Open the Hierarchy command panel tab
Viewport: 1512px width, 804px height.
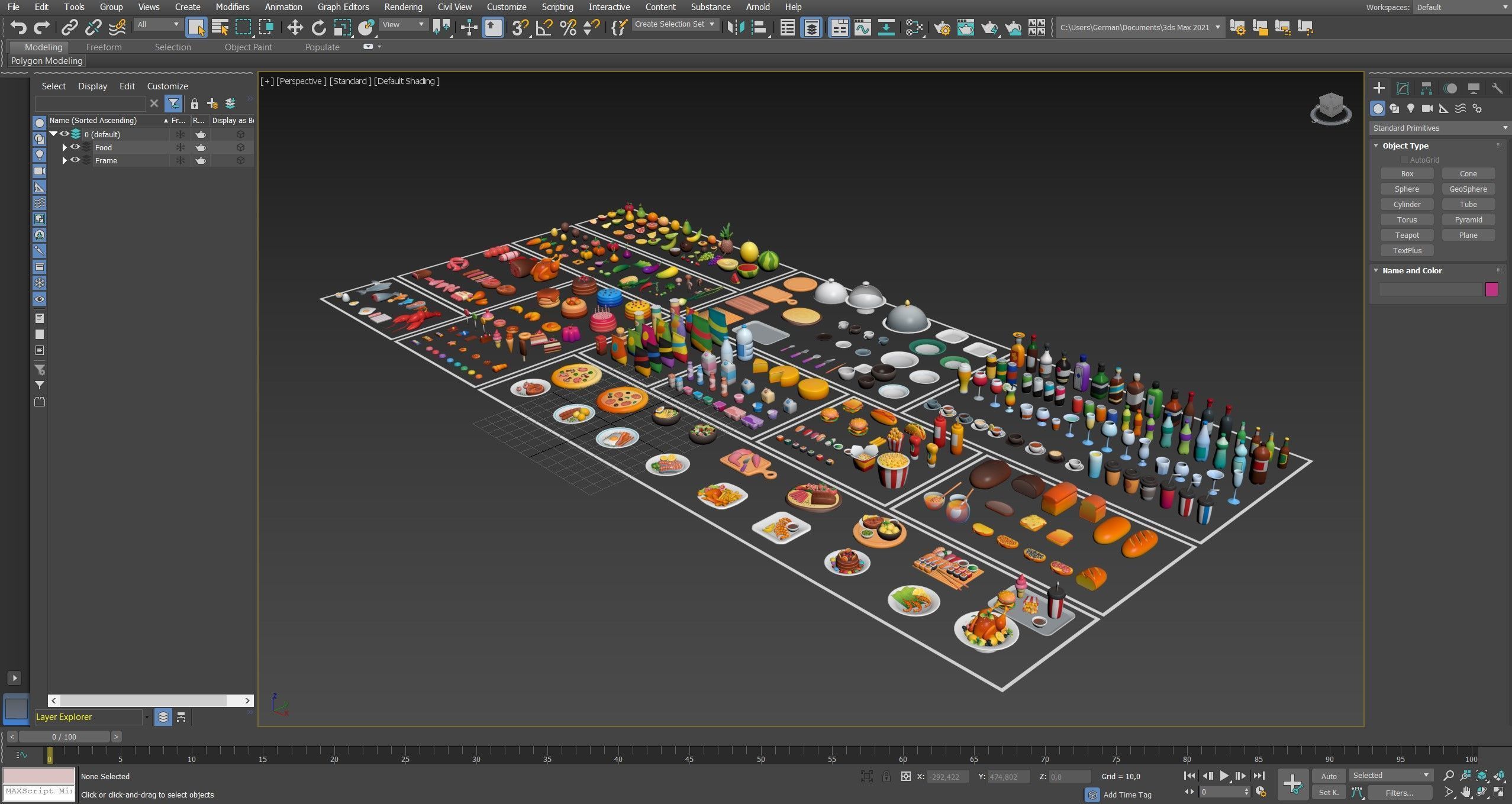1426,88
